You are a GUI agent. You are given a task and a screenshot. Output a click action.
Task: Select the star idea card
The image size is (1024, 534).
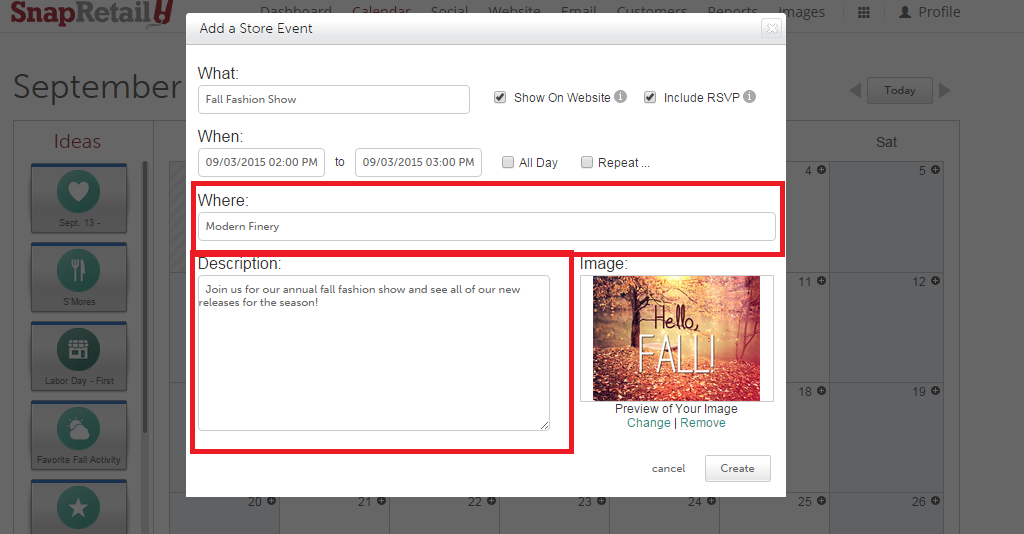[x=79, y=507]
